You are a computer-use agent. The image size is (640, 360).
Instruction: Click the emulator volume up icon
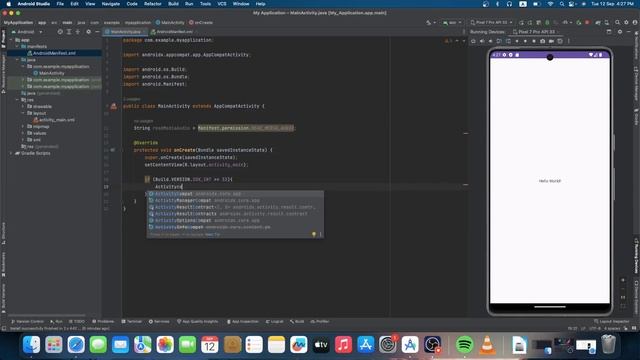point(482,41)
